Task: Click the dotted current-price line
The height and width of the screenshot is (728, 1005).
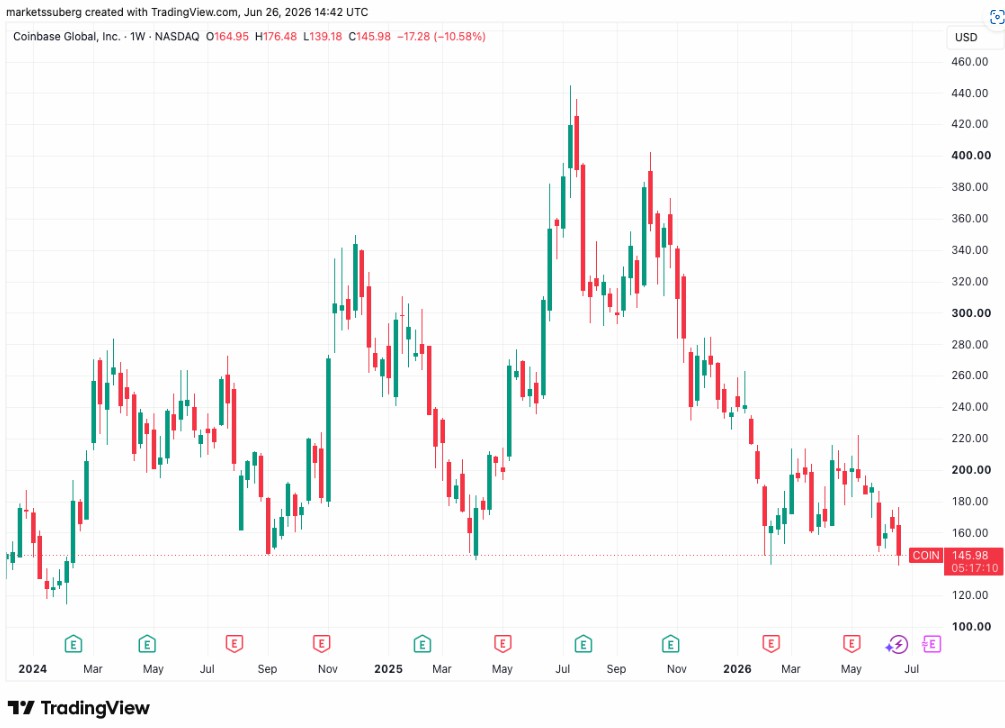Action: 457,556
